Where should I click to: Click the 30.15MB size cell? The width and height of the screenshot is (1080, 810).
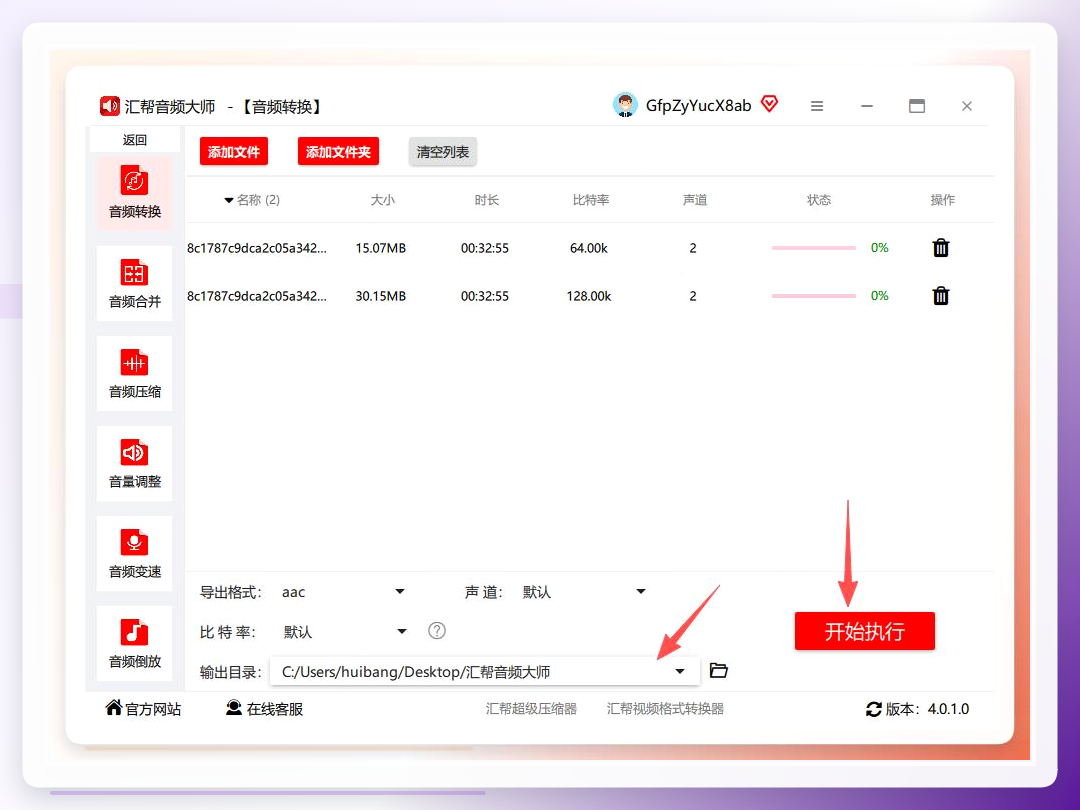tap(381, 296)
